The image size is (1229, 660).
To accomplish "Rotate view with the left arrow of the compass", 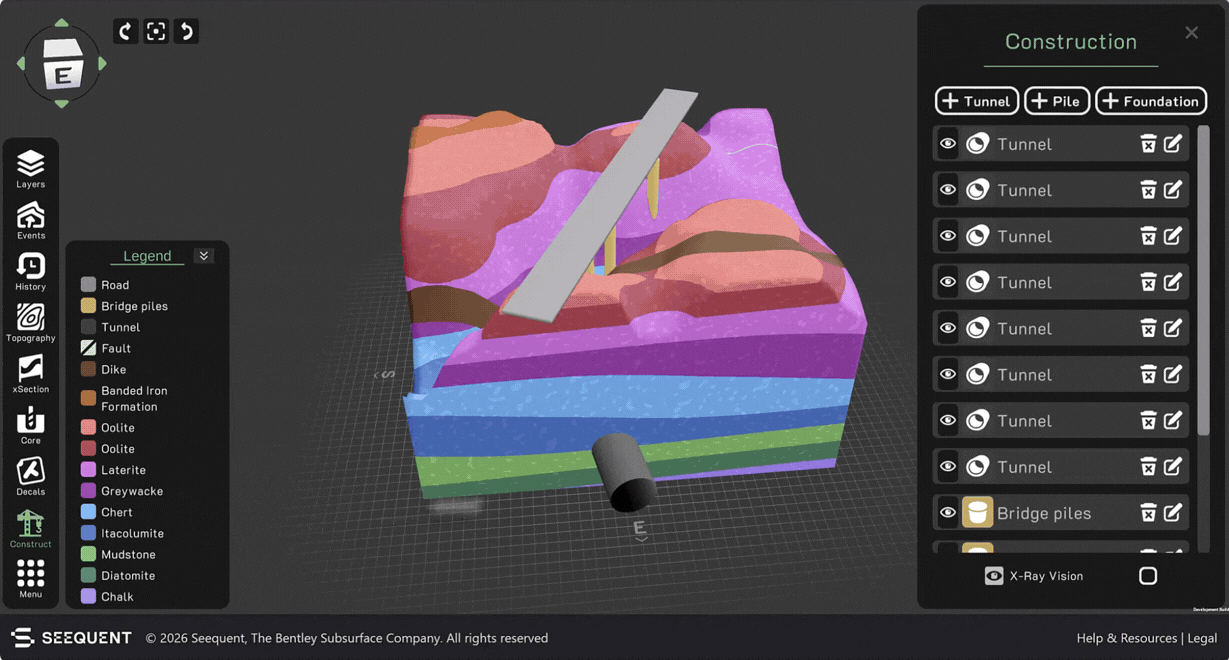I will [21, 64].
